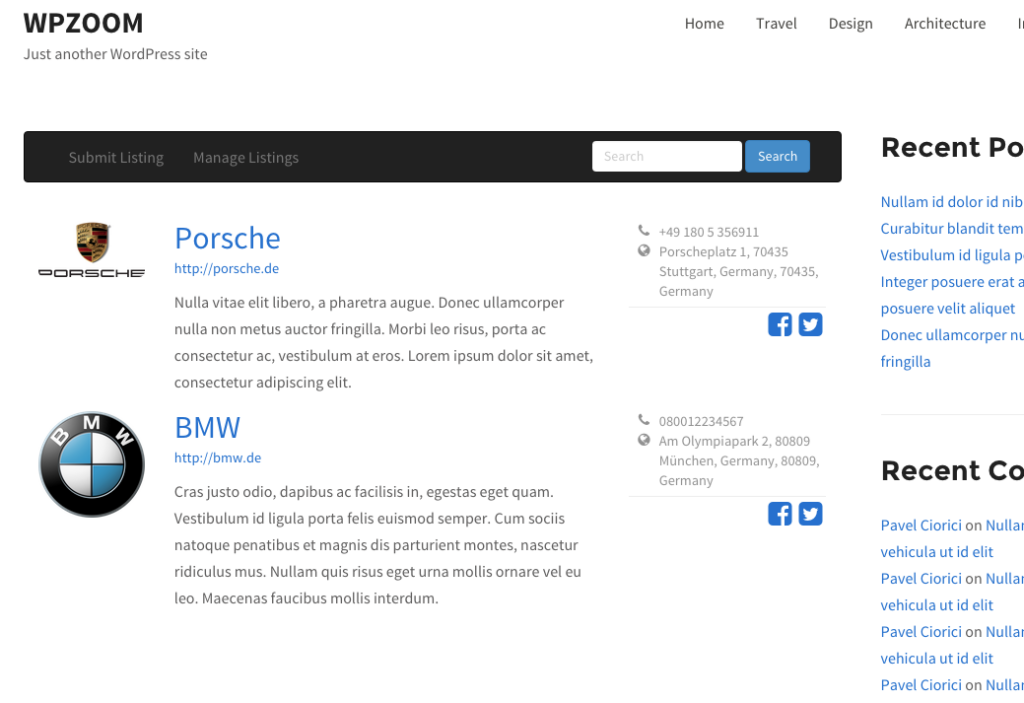
Task: Open Submit Listing in directory bar
Action: [116, 157]
